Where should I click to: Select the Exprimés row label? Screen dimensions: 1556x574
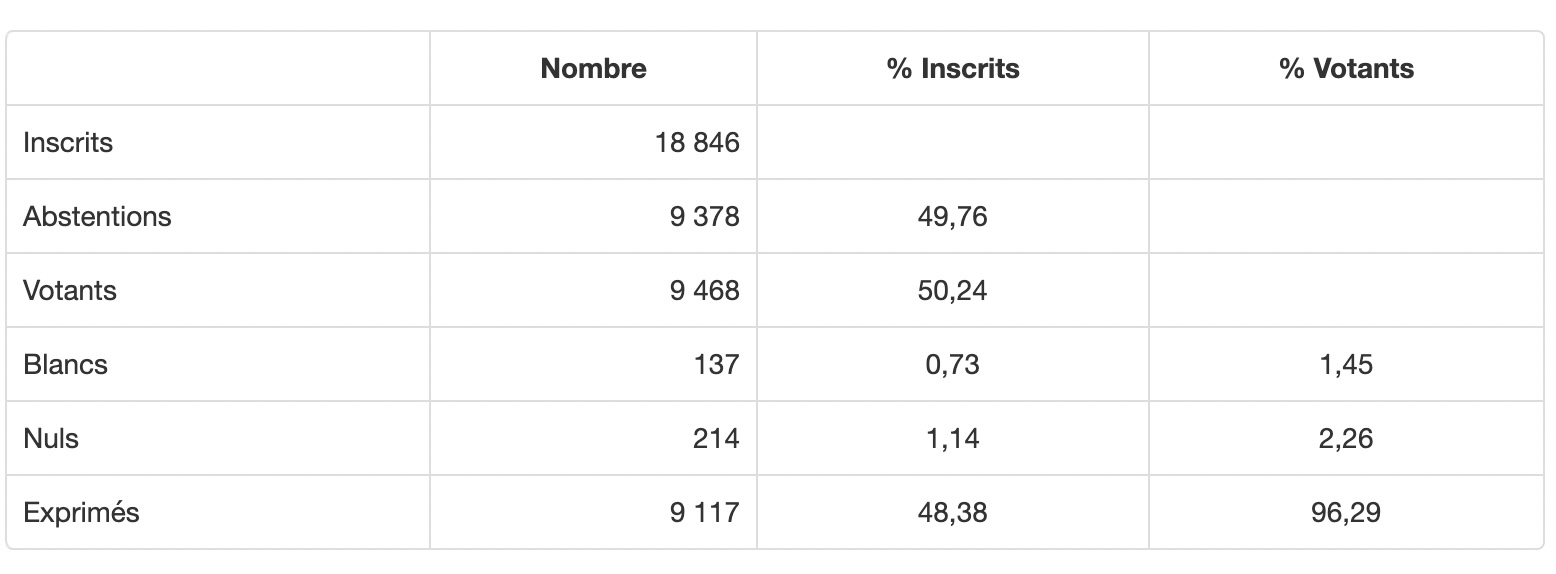(81, 513)
